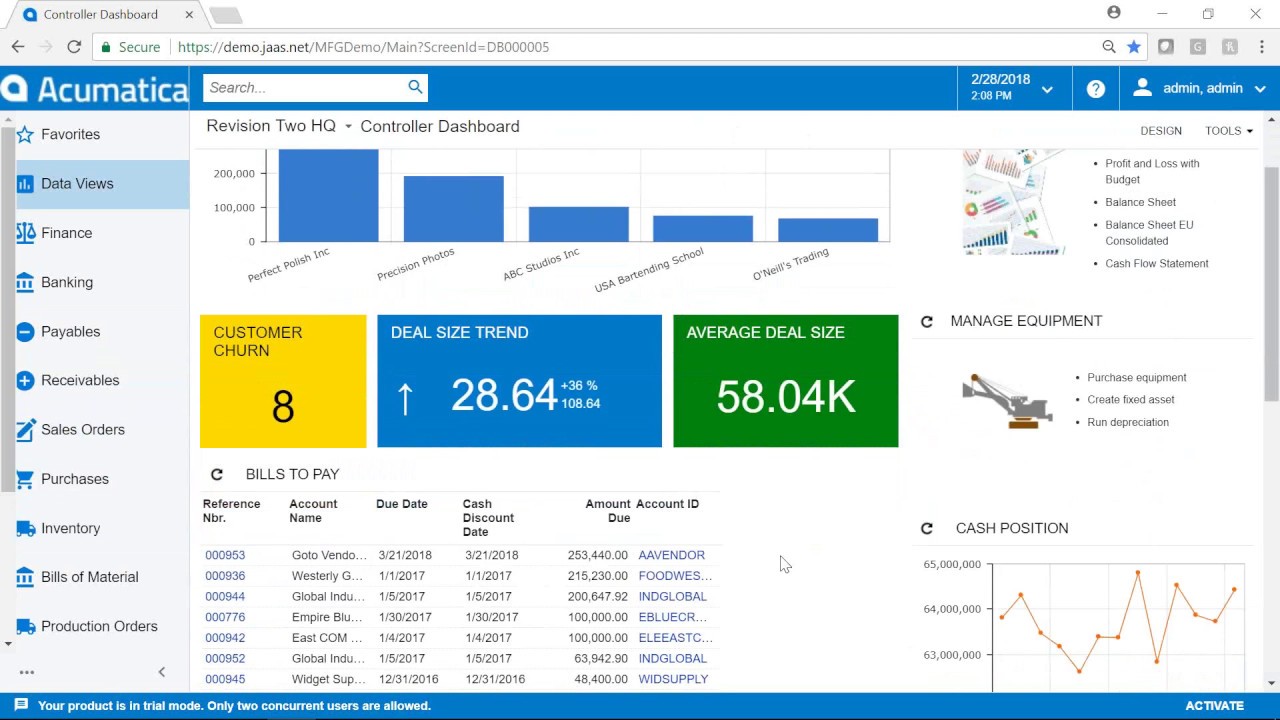Select the Controller Dashboard browser tab
This screenshot has height=720, width=1280.
coord(100,14)
